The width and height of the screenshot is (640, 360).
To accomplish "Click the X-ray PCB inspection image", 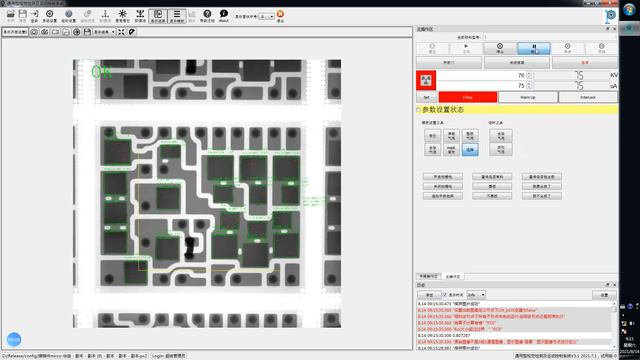I will tap(207, 193).
